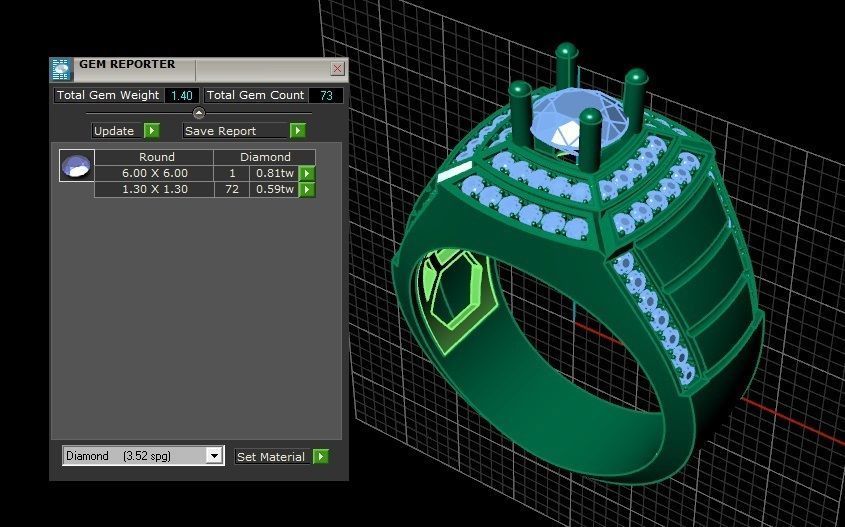Click the 0.59tw weight cell
The height and width of the screenshot is (527, 845).
[x=274, y=189]
